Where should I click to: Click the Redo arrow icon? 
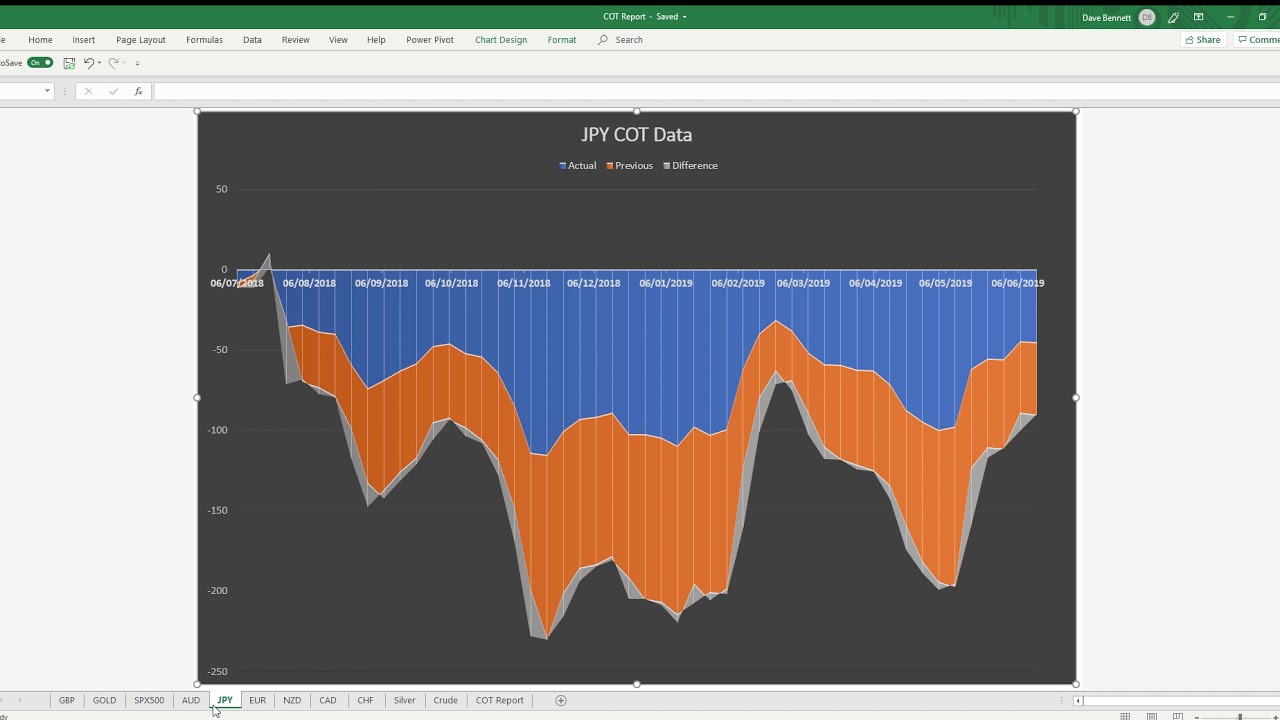[113, 63]
